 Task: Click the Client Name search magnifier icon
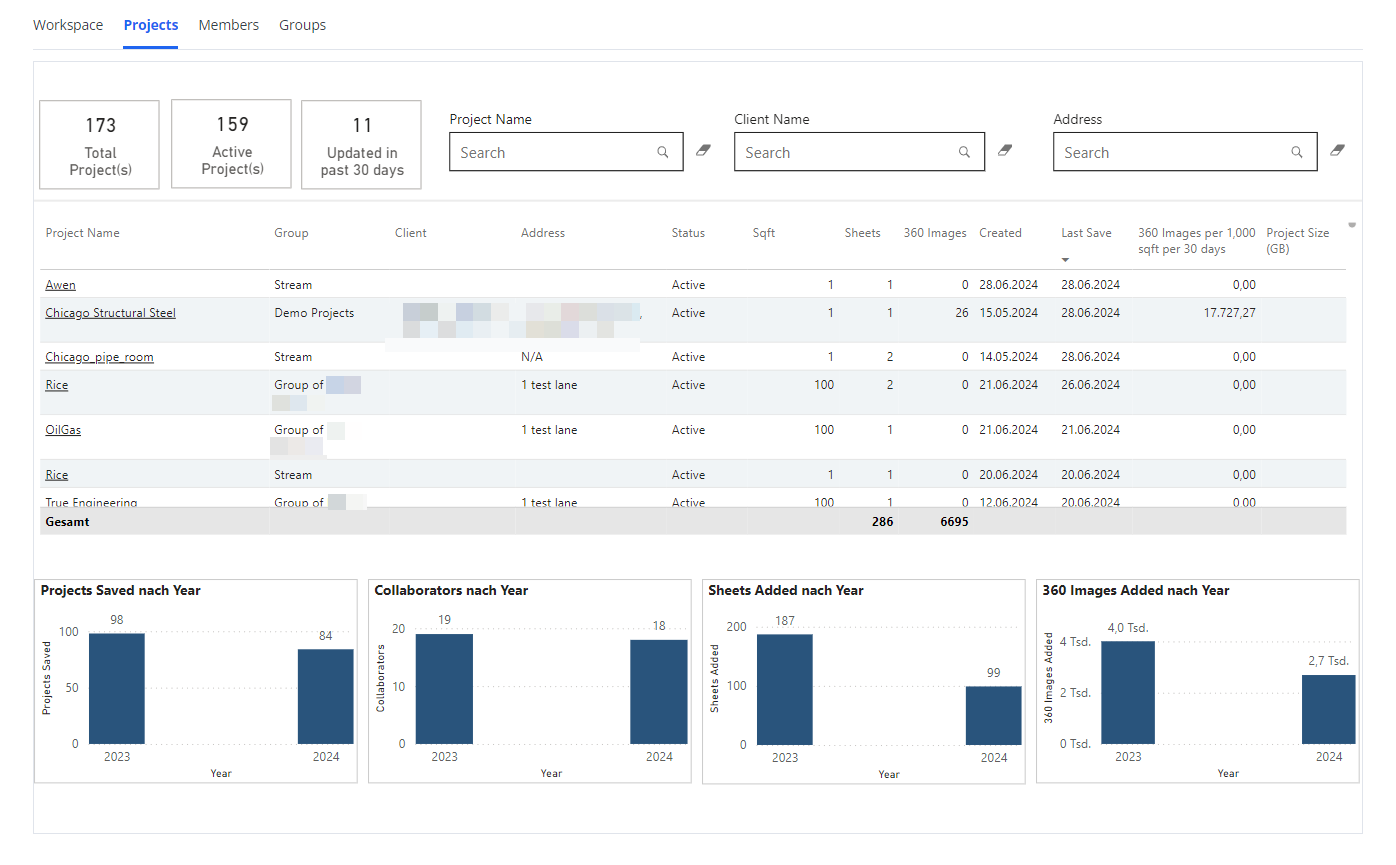[x=964, y=153]
